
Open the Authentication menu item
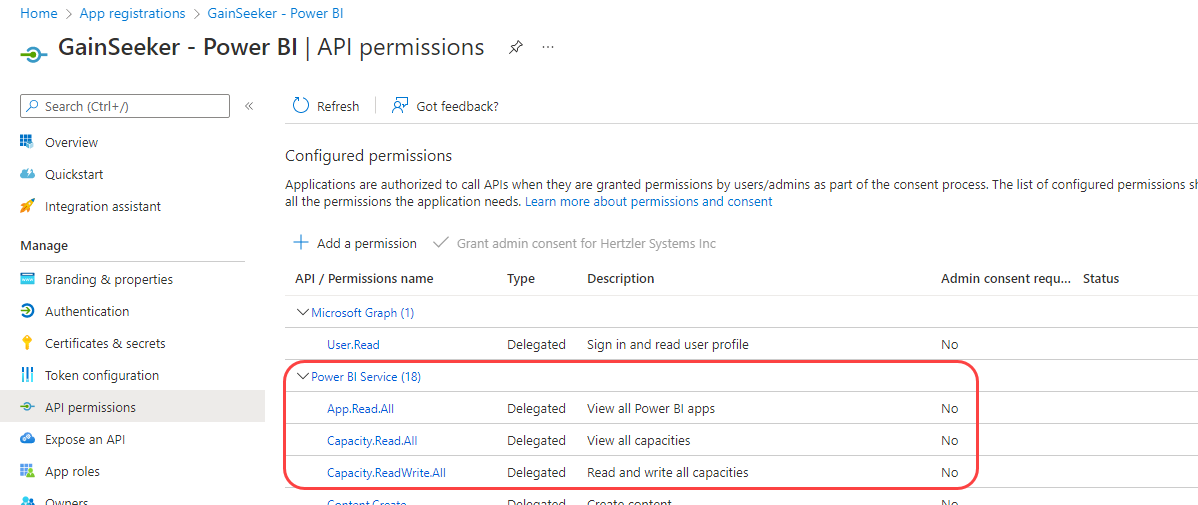click(87, 311)
